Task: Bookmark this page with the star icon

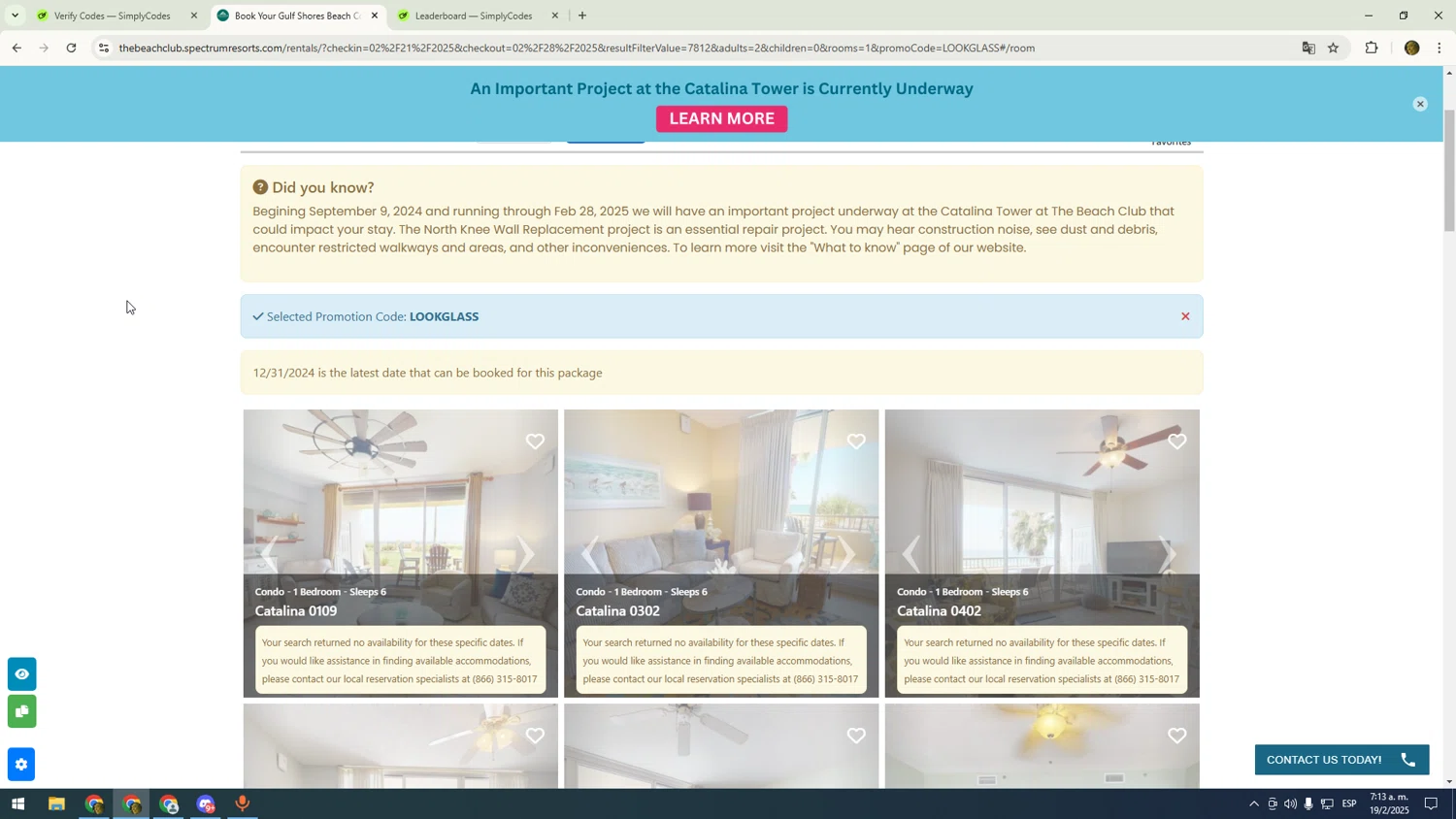Action: (1333, 48)
